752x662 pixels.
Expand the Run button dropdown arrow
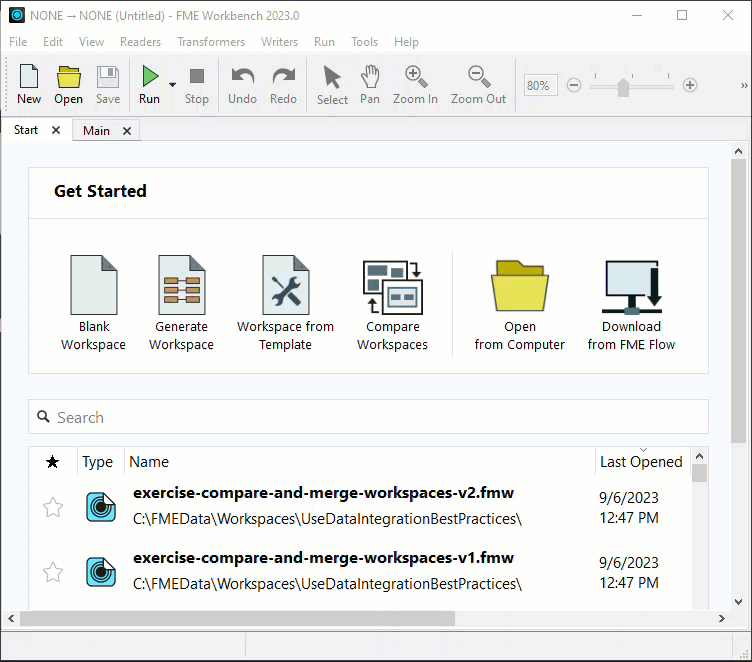(x=172, y=85)
